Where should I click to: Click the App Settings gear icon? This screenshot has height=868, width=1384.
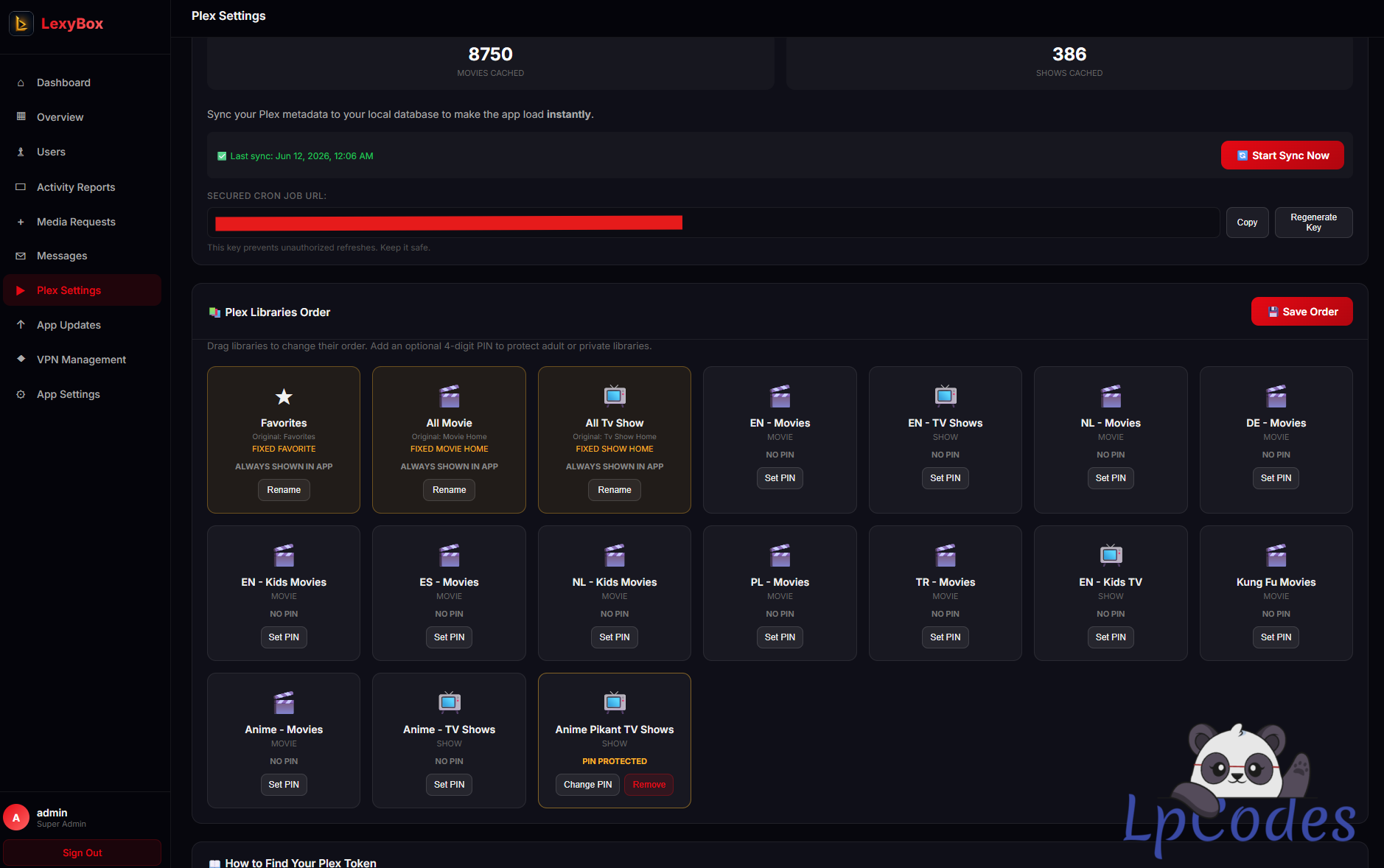click(21, 394)
